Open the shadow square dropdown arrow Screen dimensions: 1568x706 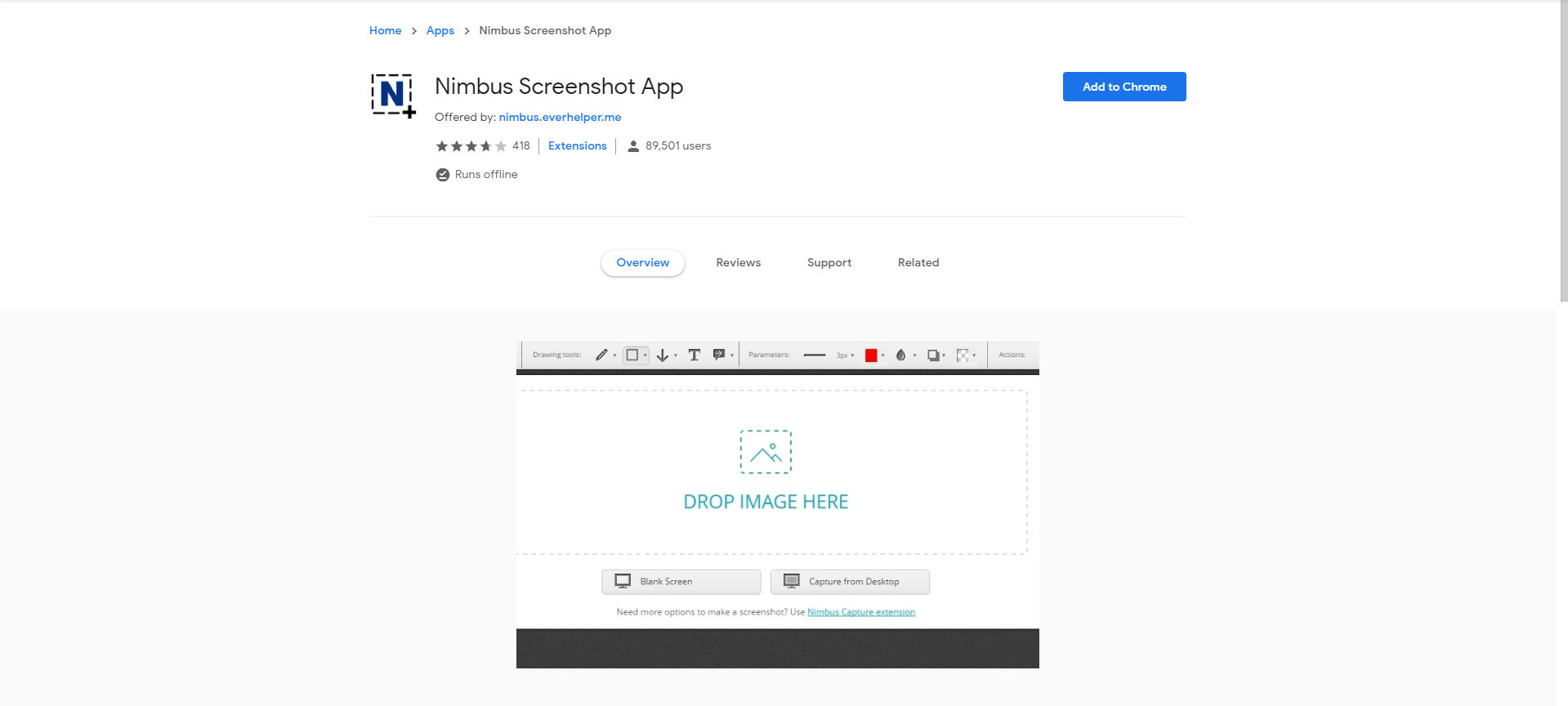point(944,355)
